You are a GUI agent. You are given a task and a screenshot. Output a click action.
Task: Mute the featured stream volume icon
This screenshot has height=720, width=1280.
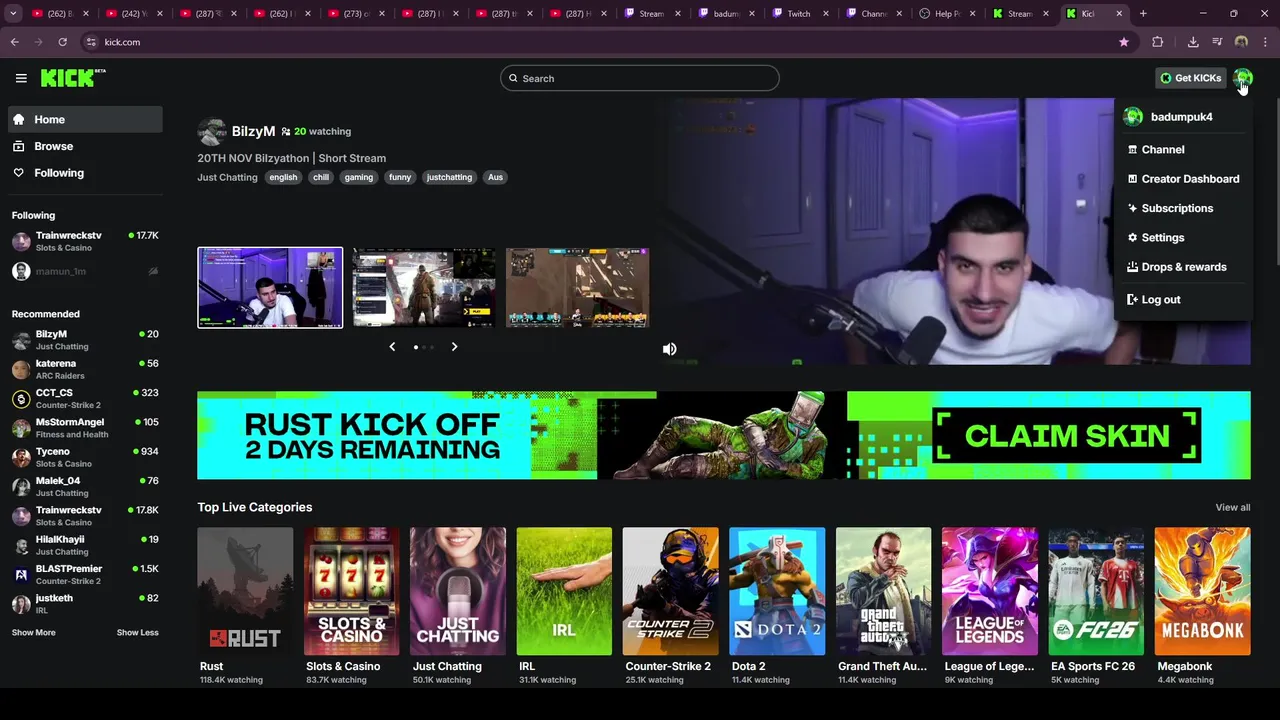coord(669,349)
